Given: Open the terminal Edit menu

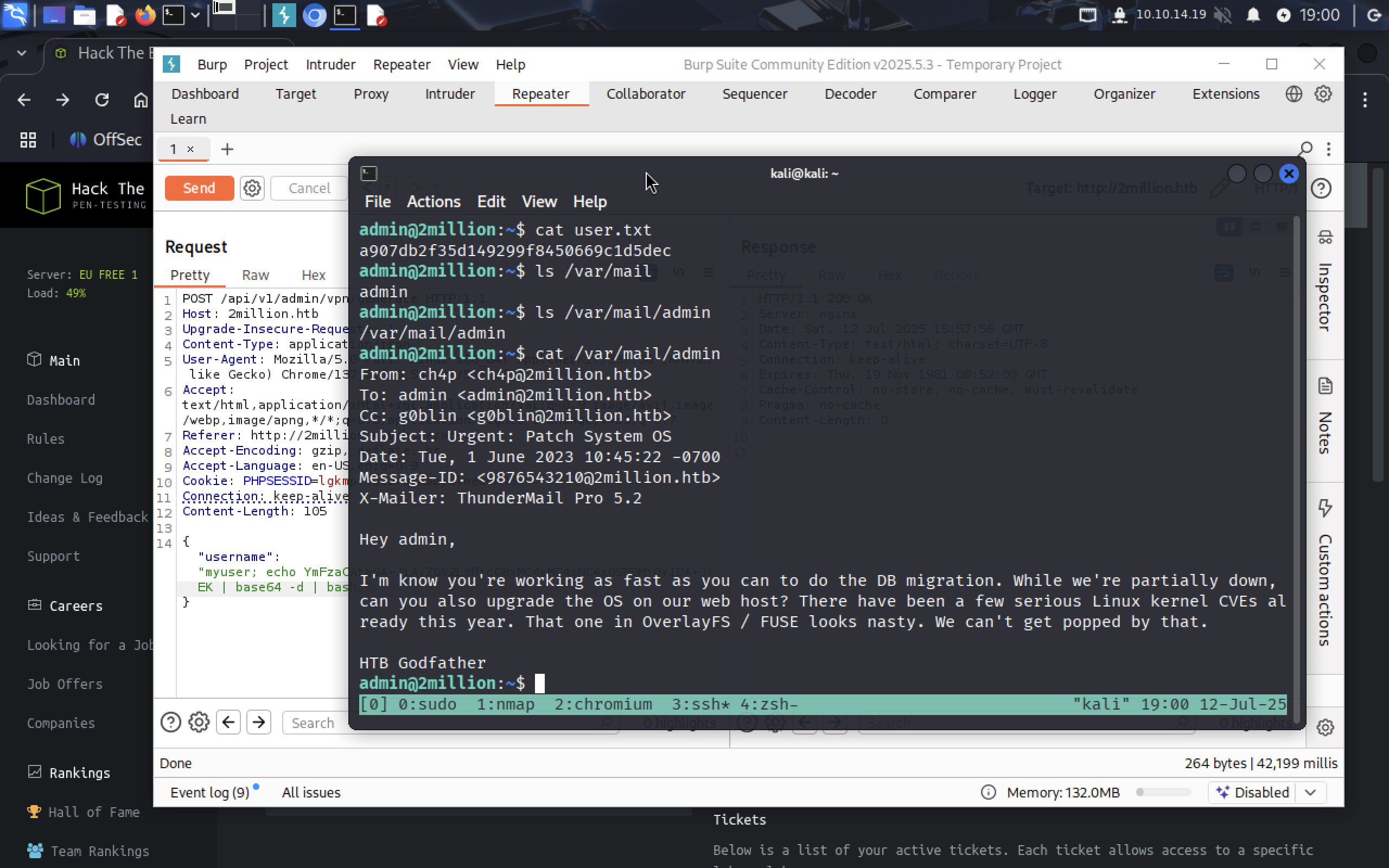Looking at the screenshot, I should pos(492,201).
